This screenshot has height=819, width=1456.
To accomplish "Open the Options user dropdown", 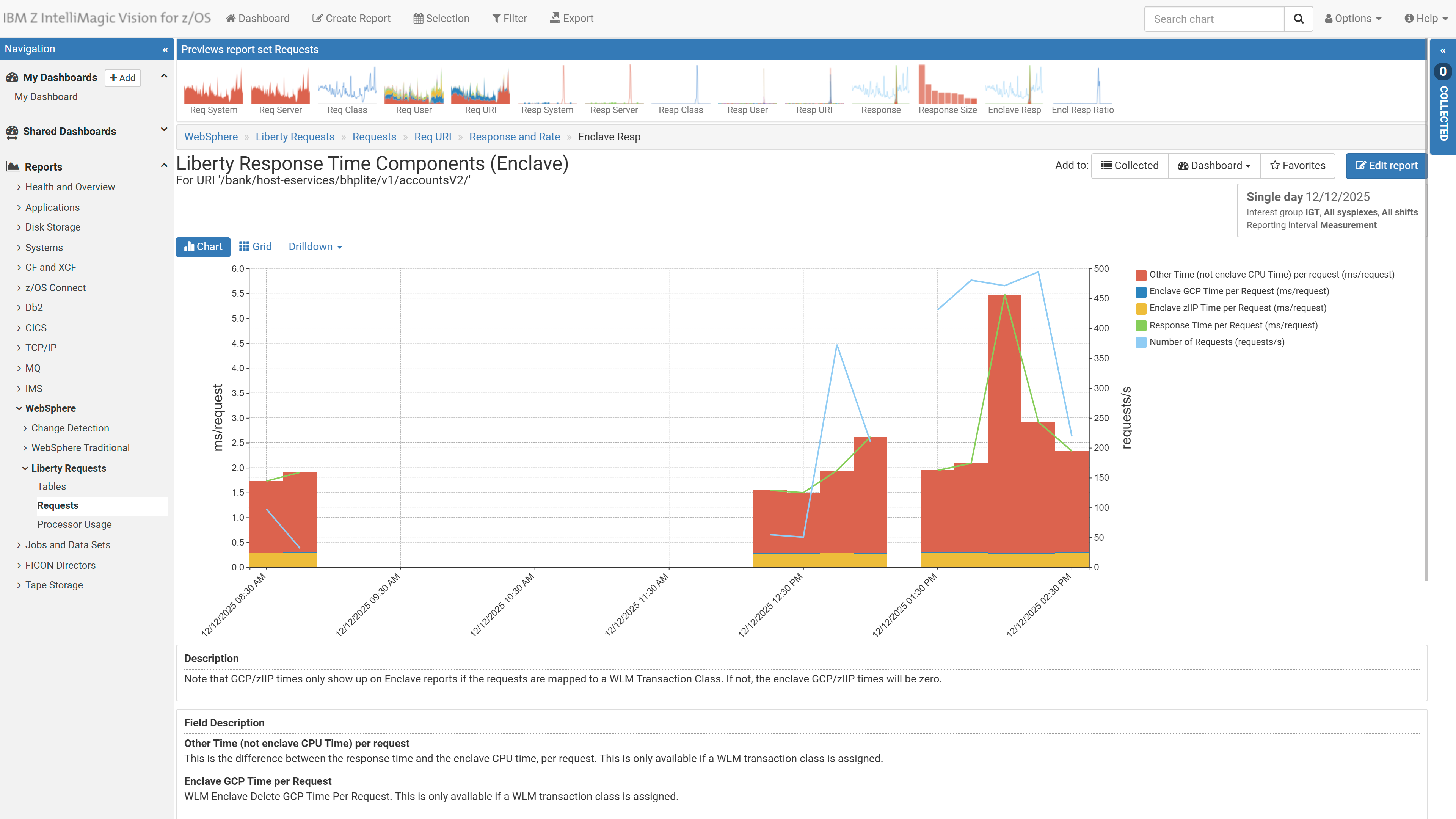I will click(x=1352, y=18).
